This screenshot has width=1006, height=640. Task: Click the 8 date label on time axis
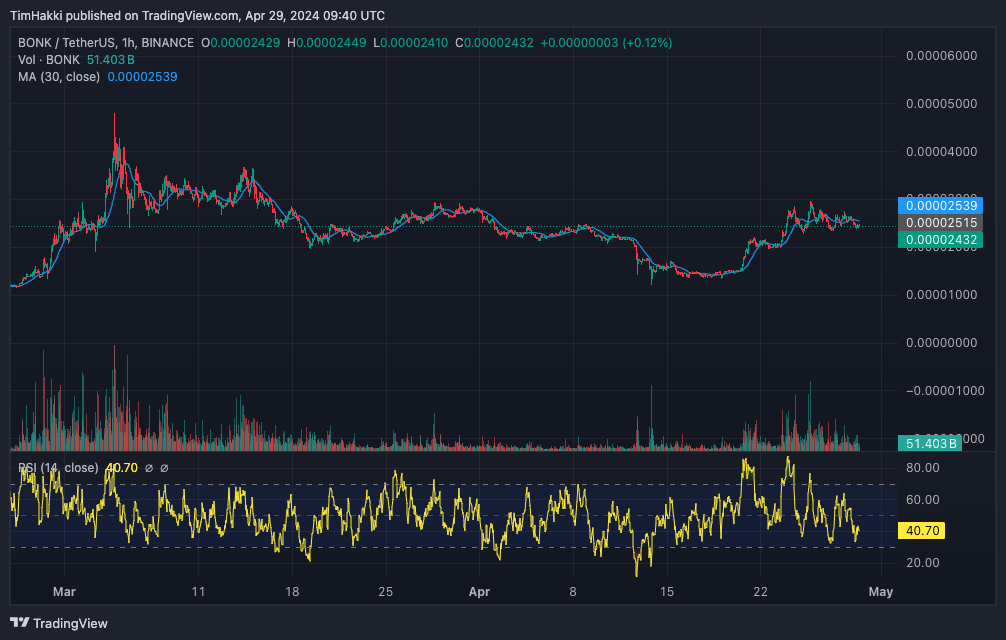pos(573,592)
